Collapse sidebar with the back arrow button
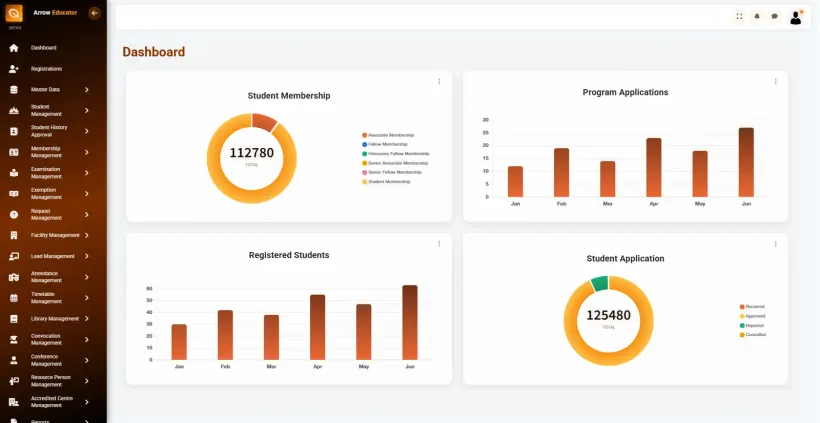Image resolution: width=820 pixels, height=423 pixels. pos(94,13)
